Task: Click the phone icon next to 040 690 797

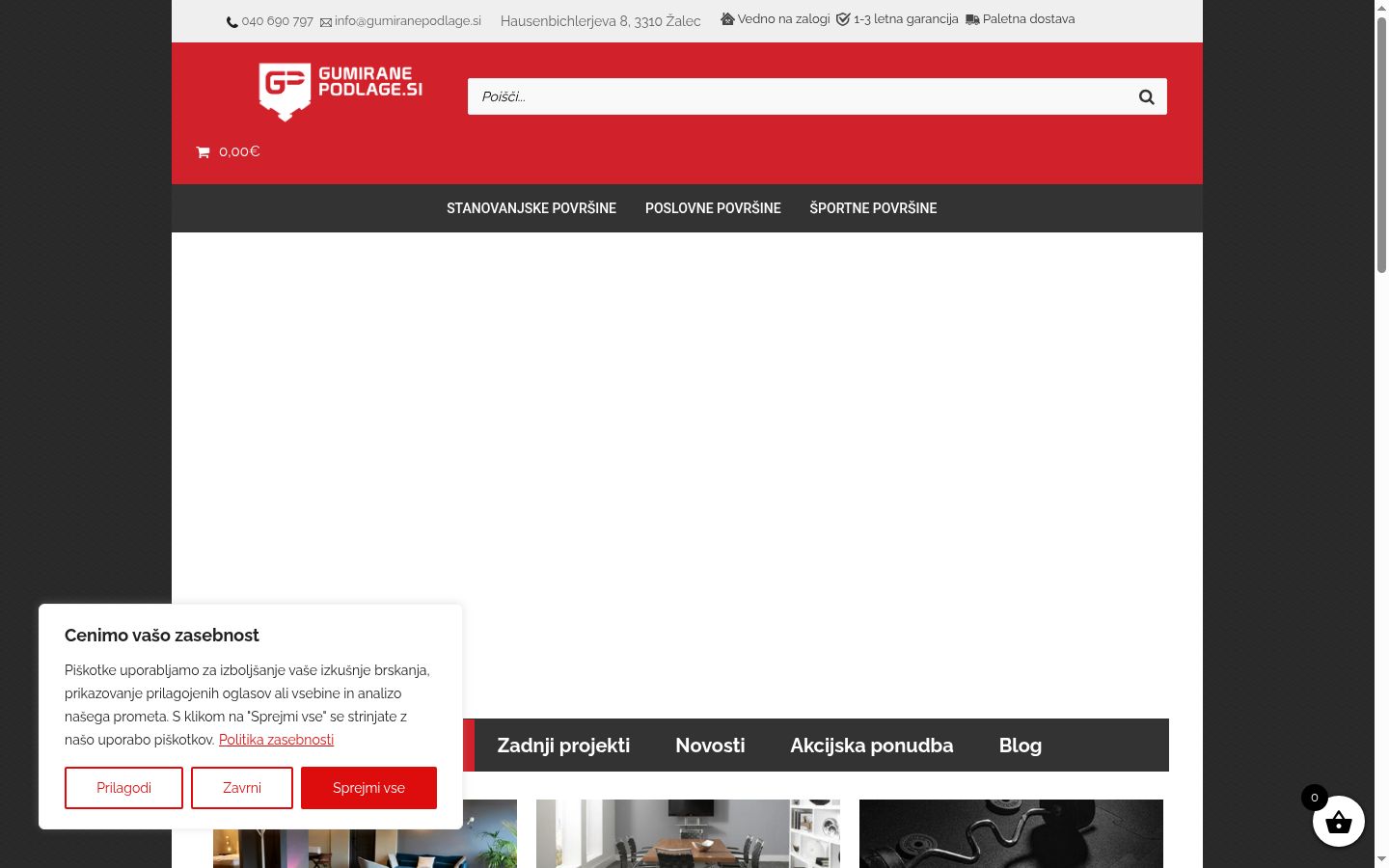Action: [x=231, y=22]
